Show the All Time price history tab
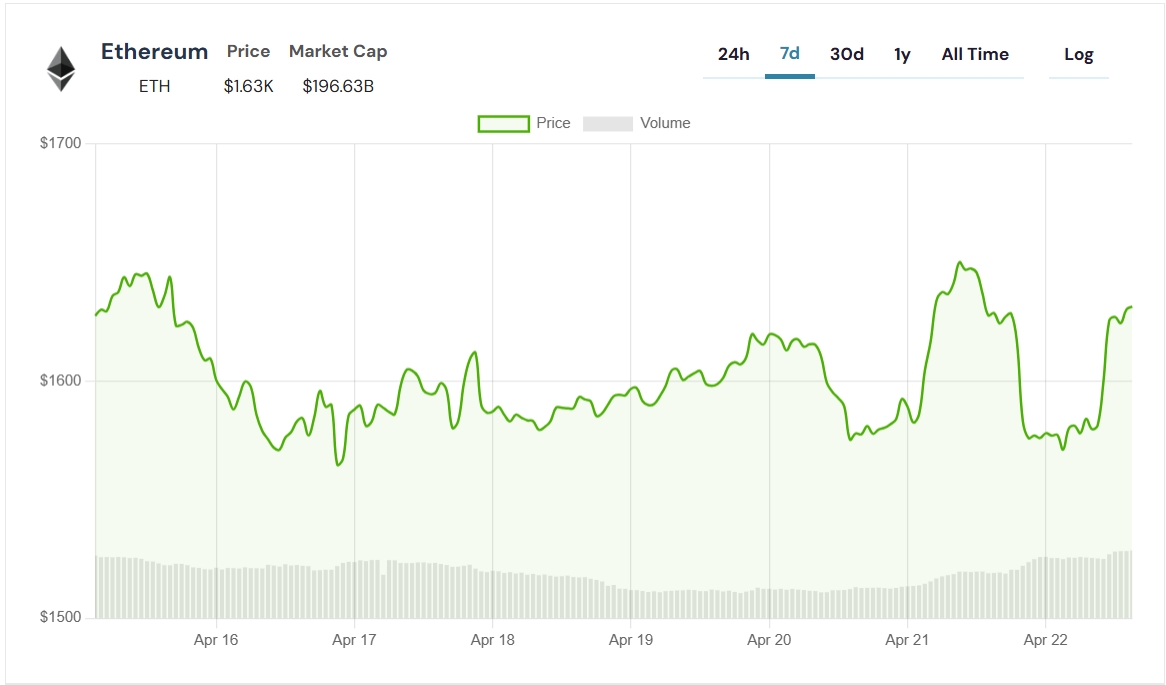Screen dimensions: 1166x685 pyautogui.click(x=975, y=54)
